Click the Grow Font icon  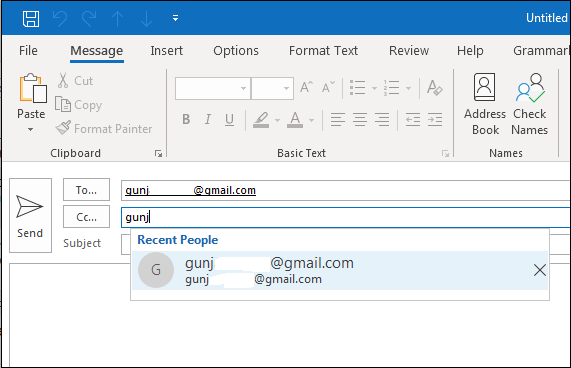[306, 87]
